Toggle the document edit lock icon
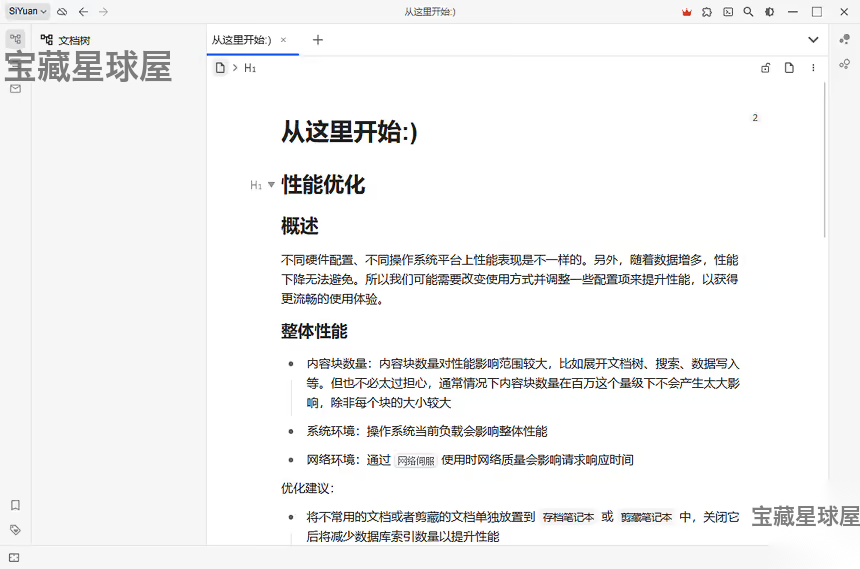Screen dimensions: 860x569 766,68
